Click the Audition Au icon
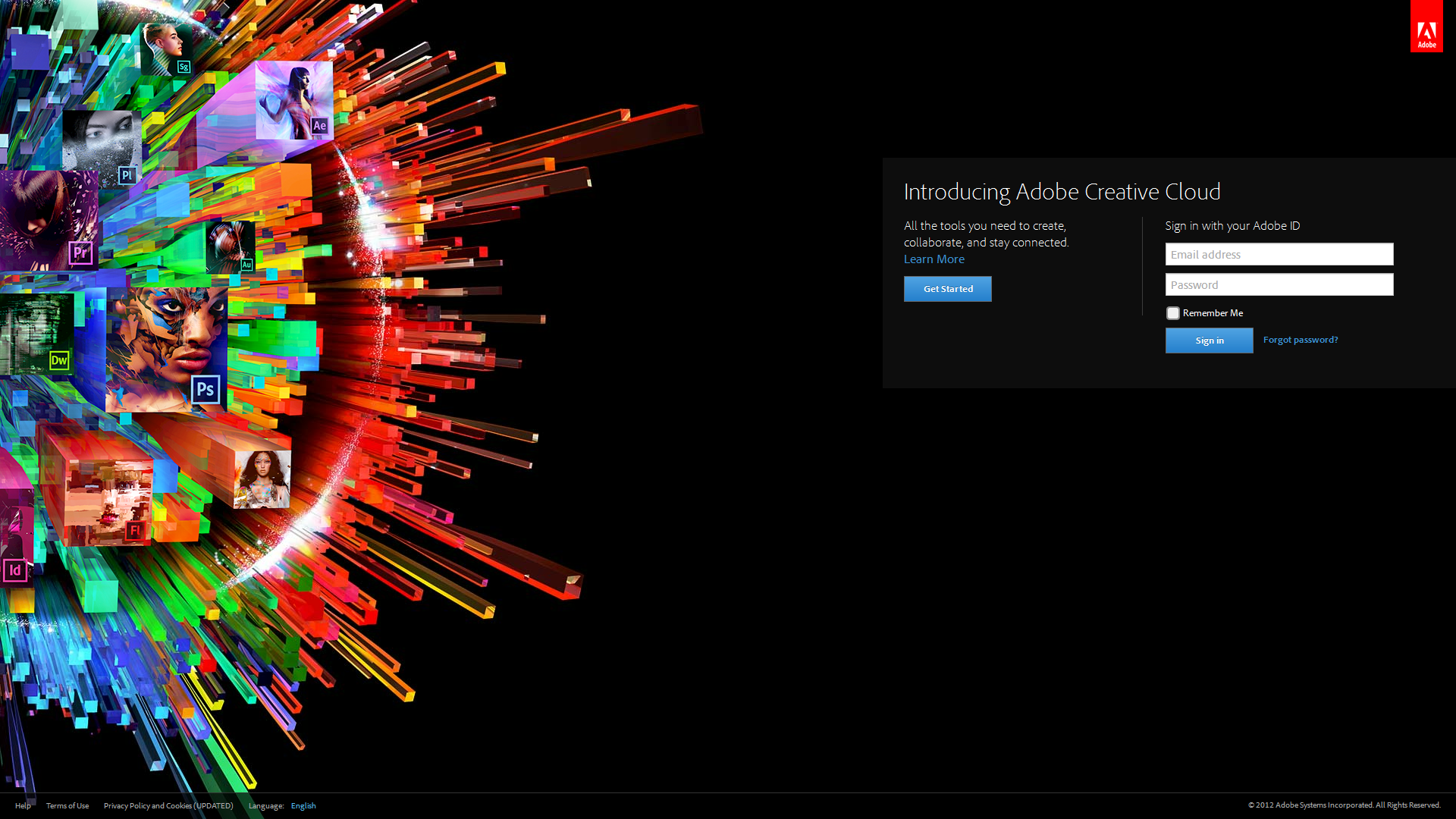 [246, 265]
